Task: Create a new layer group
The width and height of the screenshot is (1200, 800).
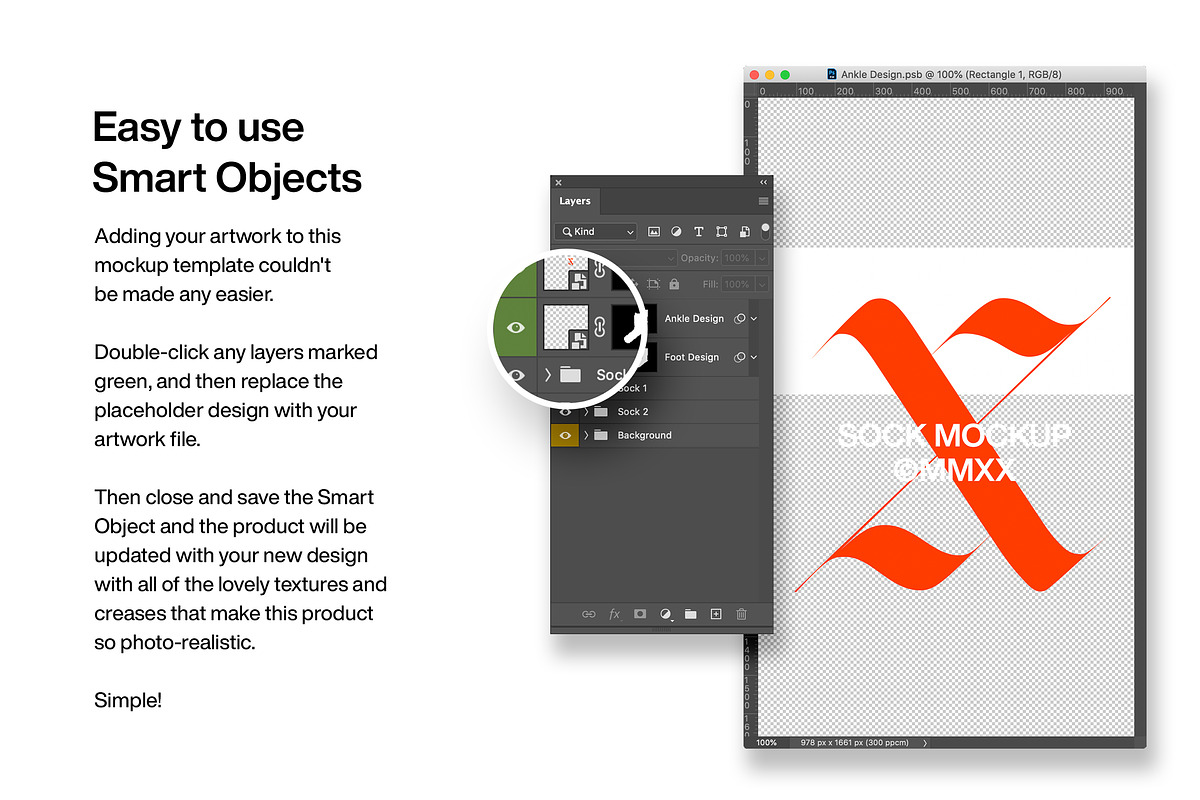Action: click(690, 614)
